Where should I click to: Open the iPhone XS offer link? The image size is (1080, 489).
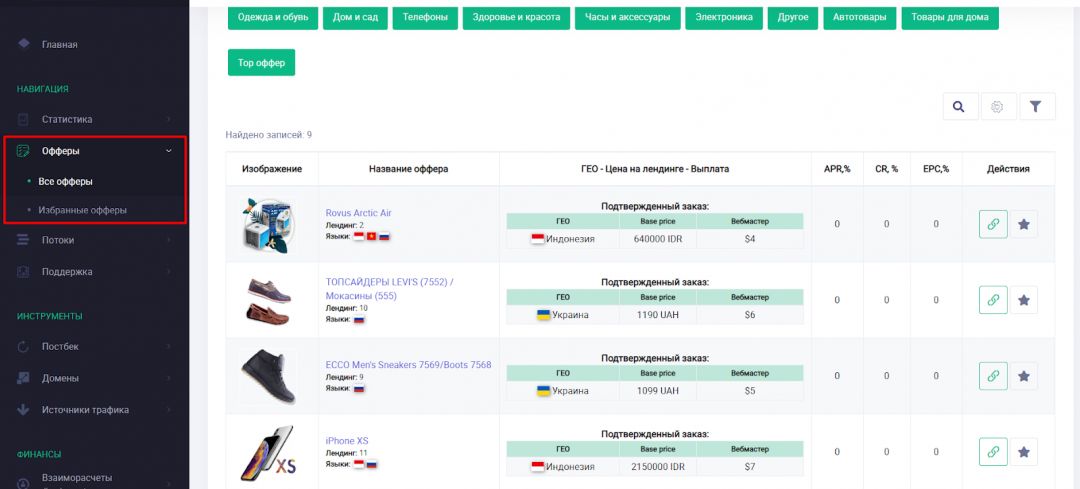click(347, 441)
